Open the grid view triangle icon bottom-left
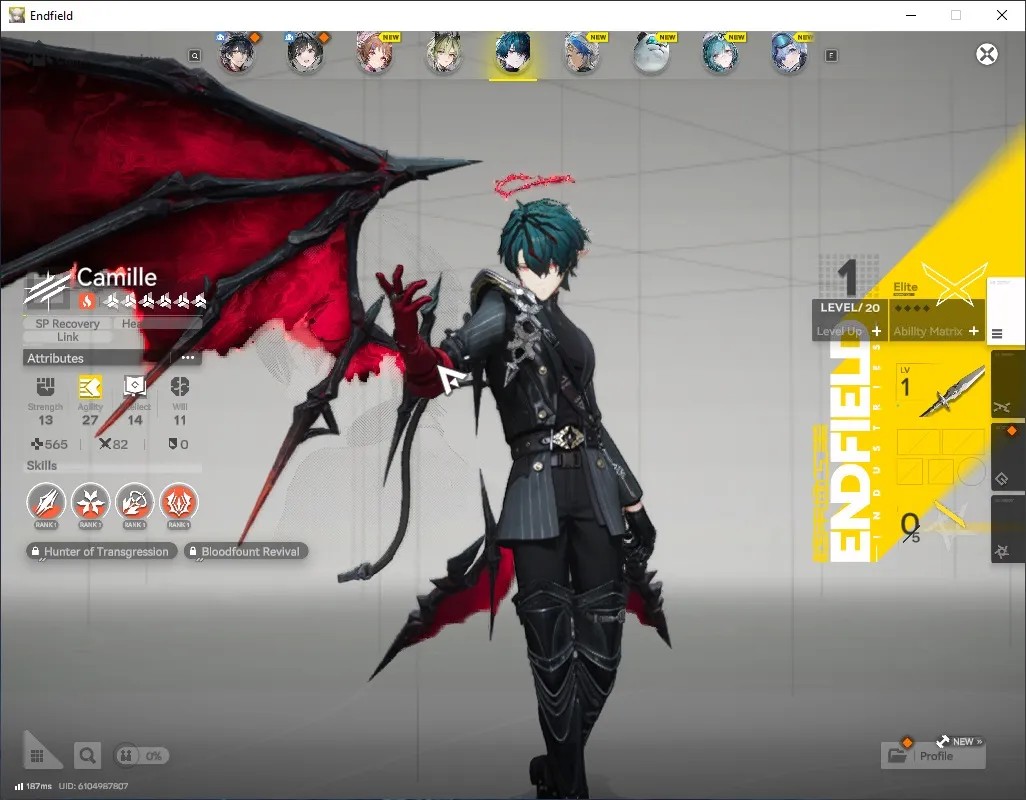 39,752
